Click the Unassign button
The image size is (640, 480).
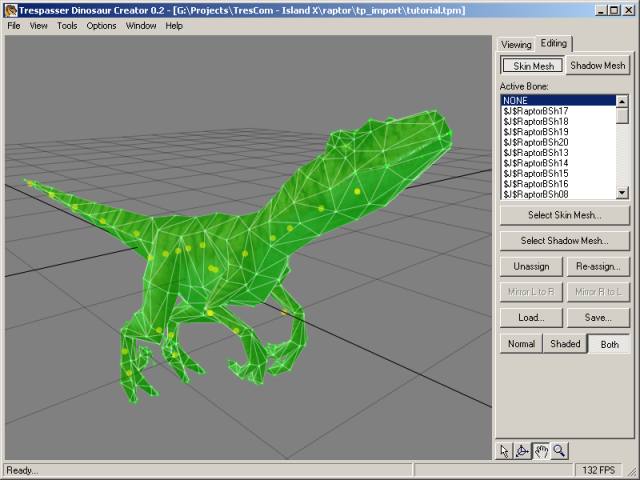(531, 267)
